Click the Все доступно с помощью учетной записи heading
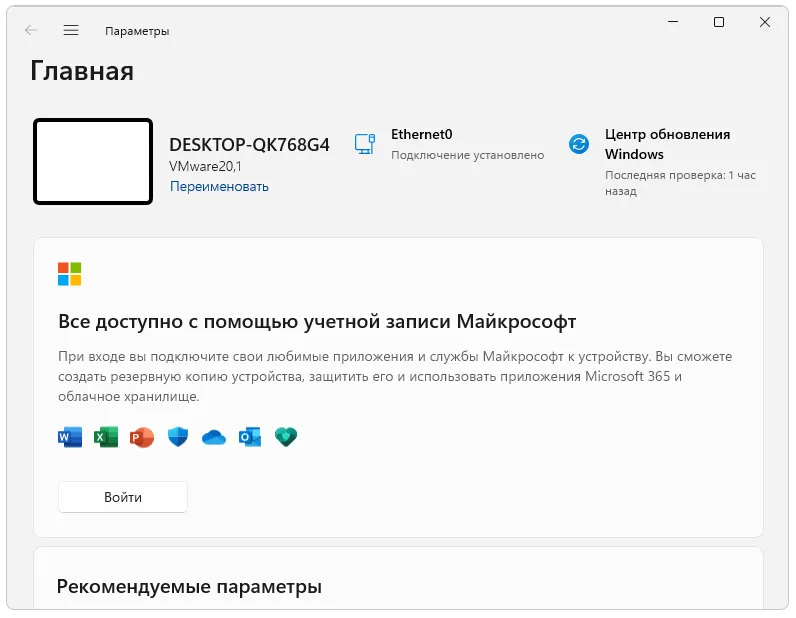 click(317, 321)
